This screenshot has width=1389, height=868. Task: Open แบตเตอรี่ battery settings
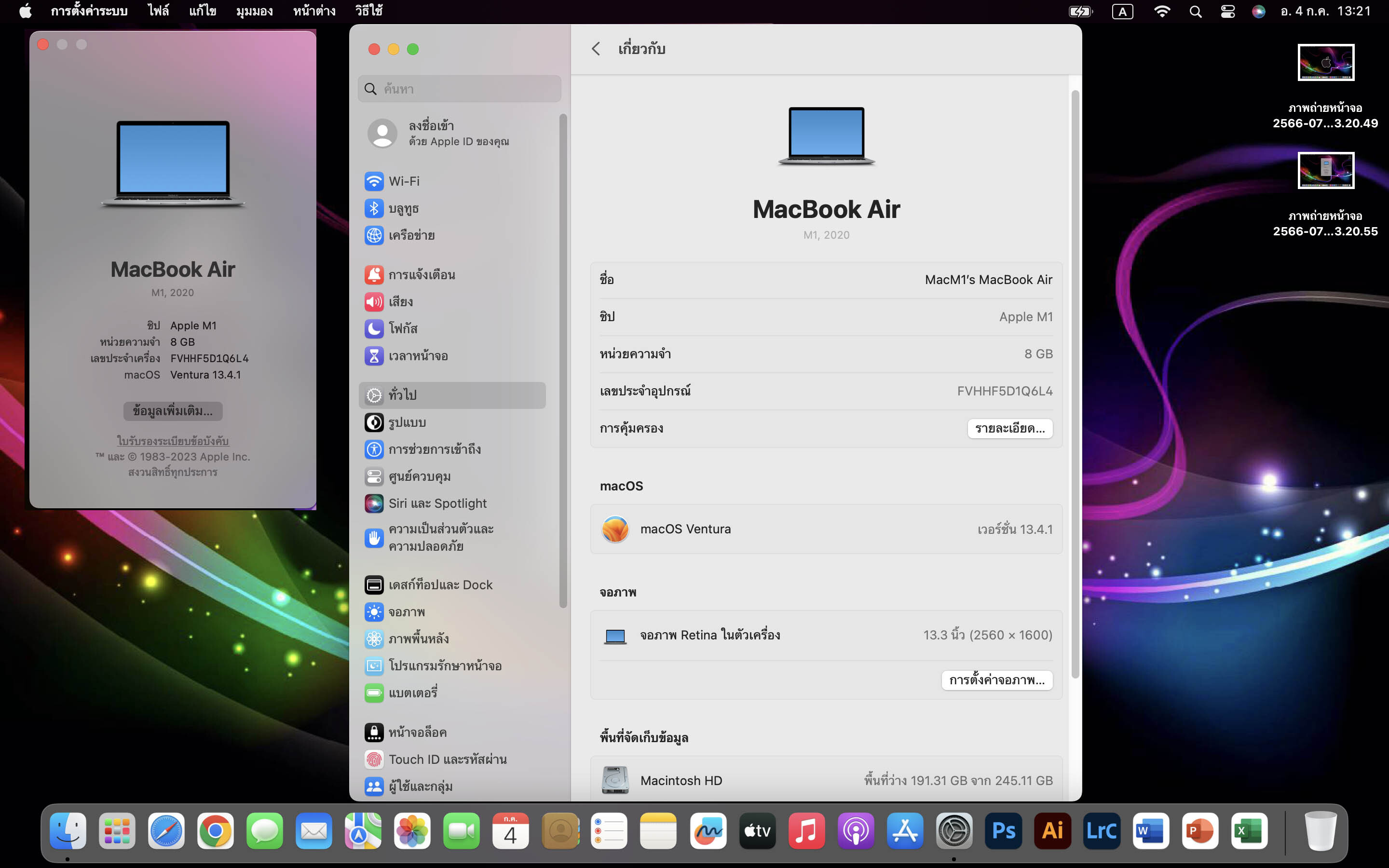[x=452, y=693]
